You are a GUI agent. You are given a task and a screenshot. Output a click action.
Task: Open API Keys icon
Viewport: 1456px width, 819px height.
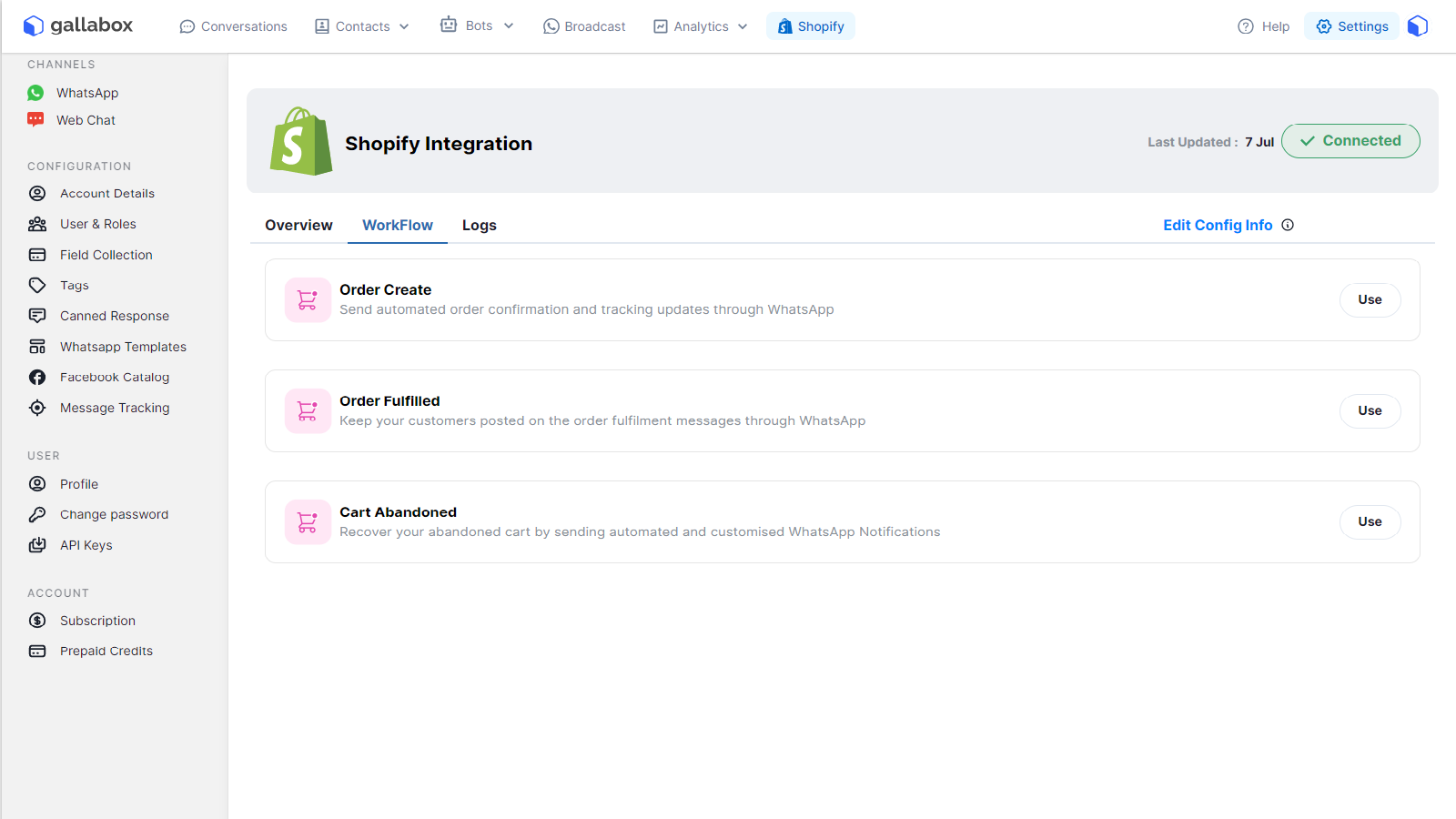click(37, 545)
